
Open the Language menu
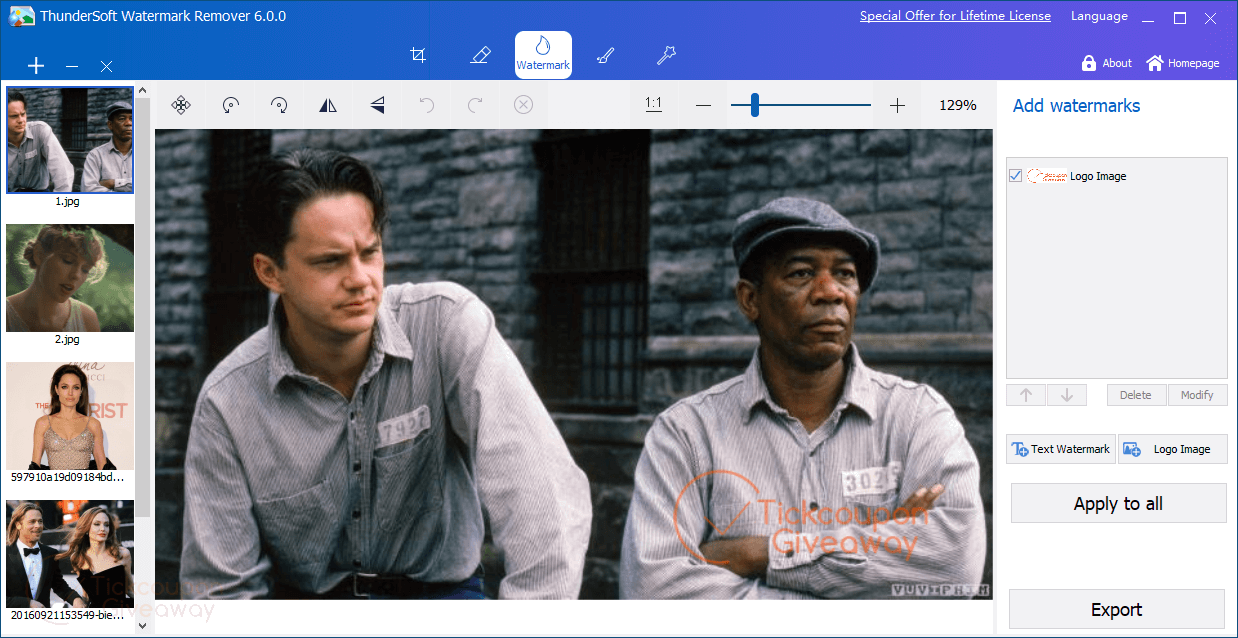[x=1099, y=16]
